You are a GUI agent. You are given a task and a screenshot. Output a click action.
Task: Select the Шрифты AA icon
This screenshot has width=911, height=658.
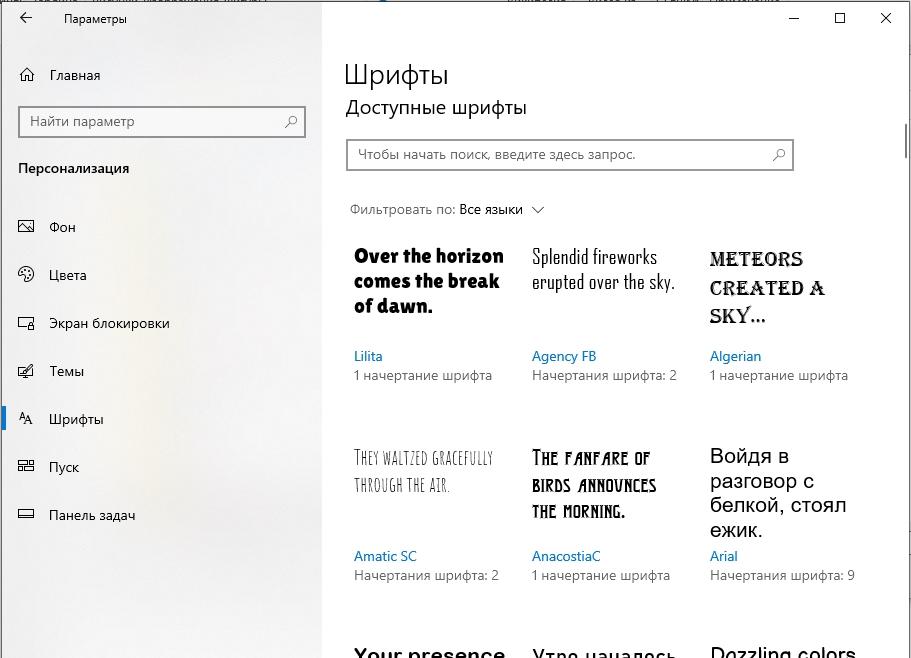tap(26, 418)
